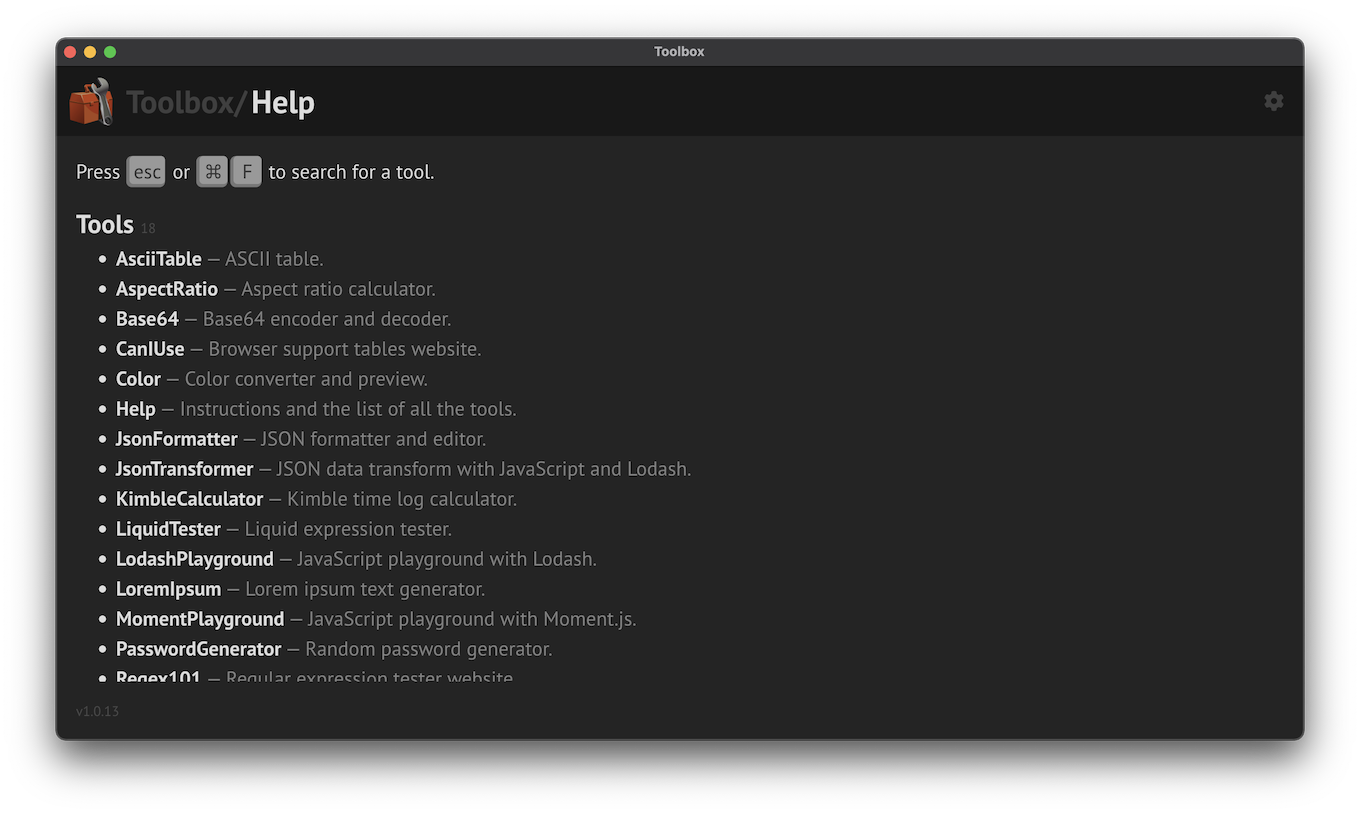1360x814 pixels.
Task: Click the v1.0.13 version label
Action: (x=97, y=711)
